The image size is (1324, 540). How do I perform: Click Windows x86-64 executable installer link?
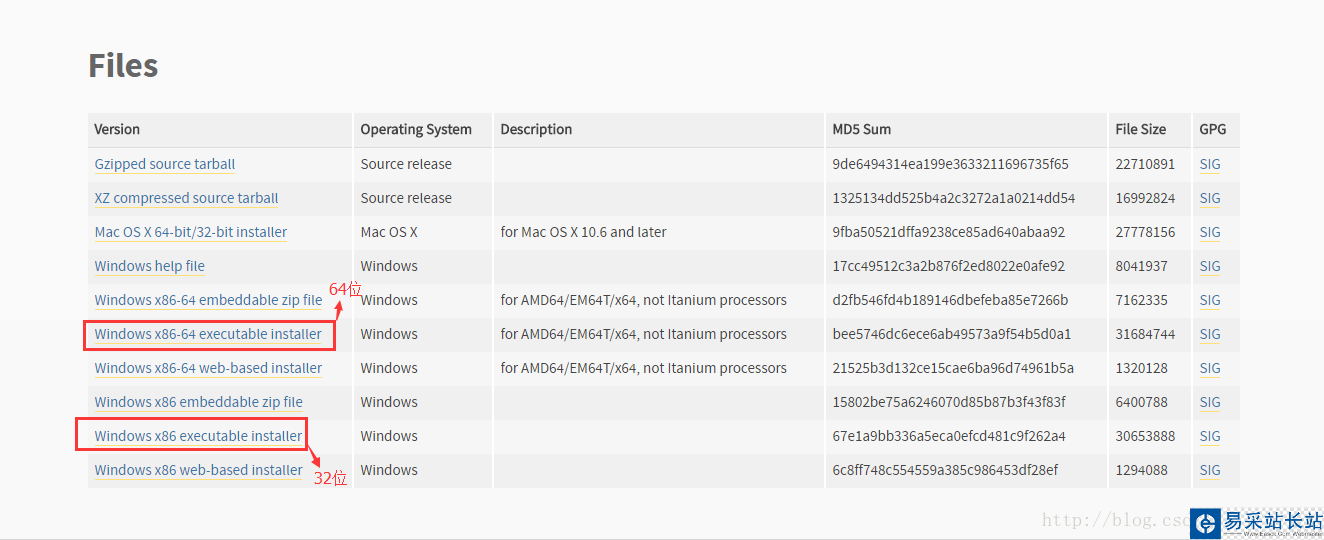click(x=208, y=334)
